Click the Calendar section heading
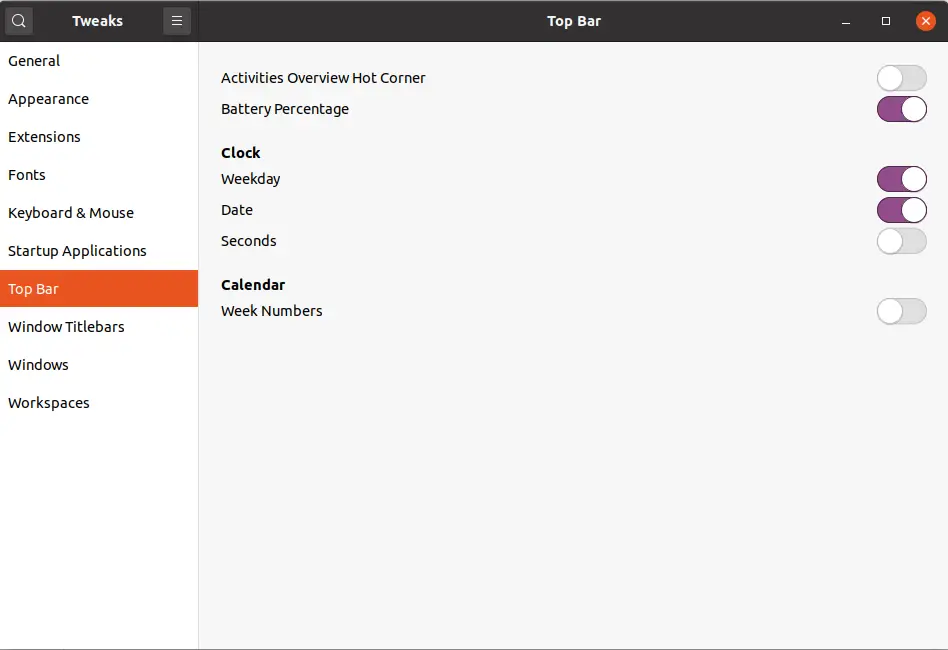Image resolution: width=948 pixels, height=650 pixels. click(x=253, y=285)
